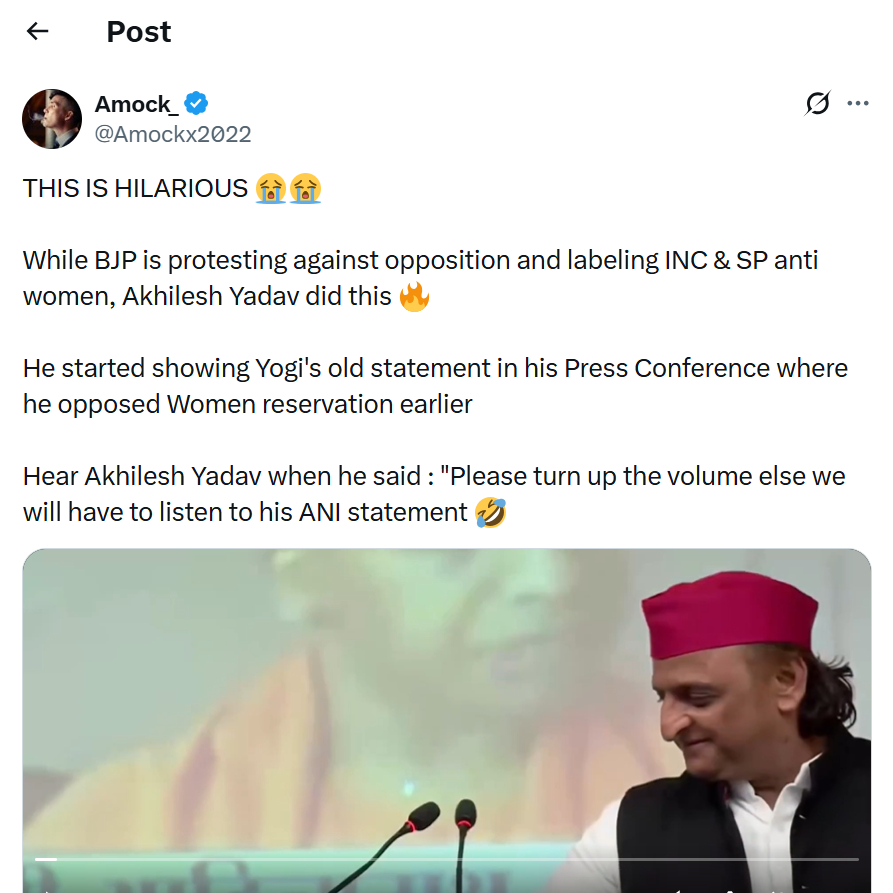Open the Grok explain-post icon

(x=818, y=103)
